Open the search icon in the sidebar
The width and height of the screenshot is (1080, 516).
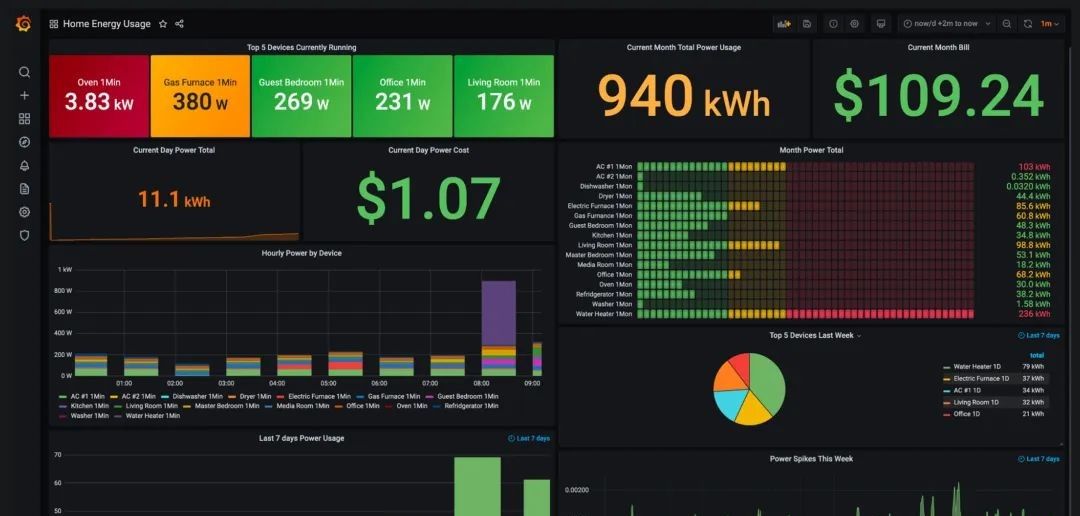(x=24, y=72)
